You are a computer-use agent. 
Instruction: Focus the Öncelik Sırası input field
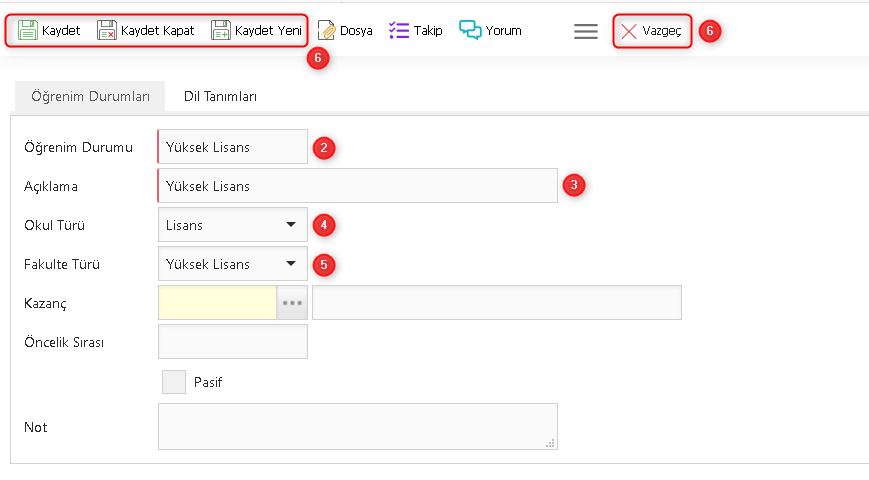(x=233, y=342)
